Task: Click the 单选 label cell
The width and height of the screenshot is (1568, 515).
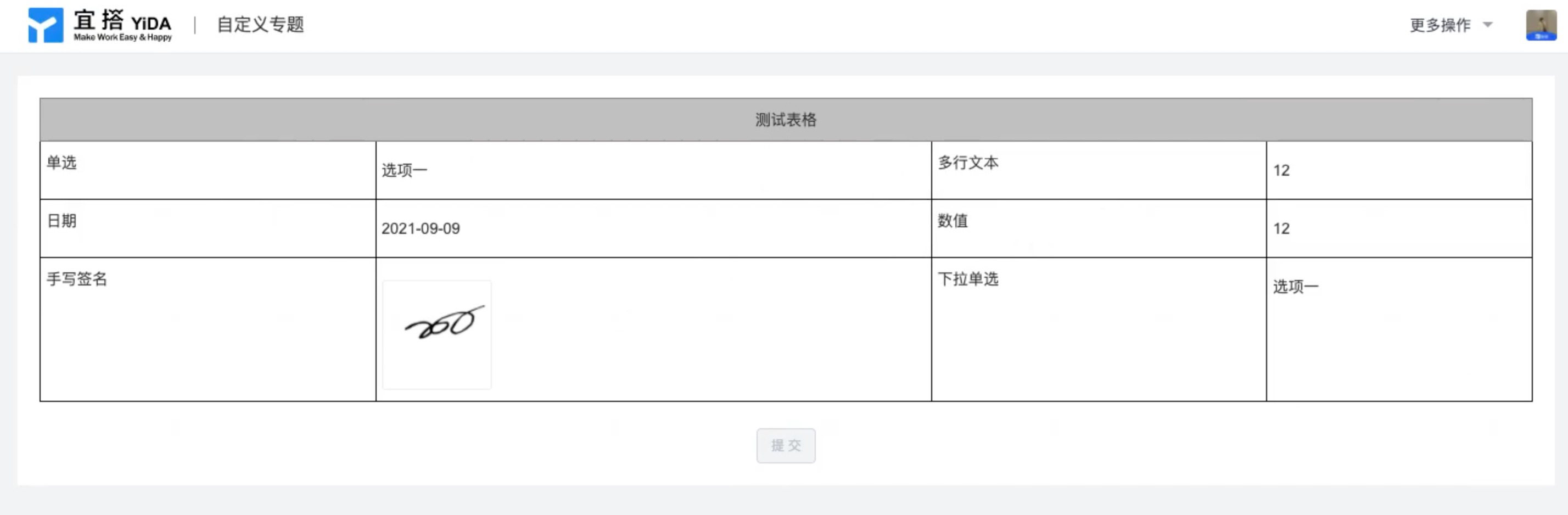Action: (x=208, y=170)
